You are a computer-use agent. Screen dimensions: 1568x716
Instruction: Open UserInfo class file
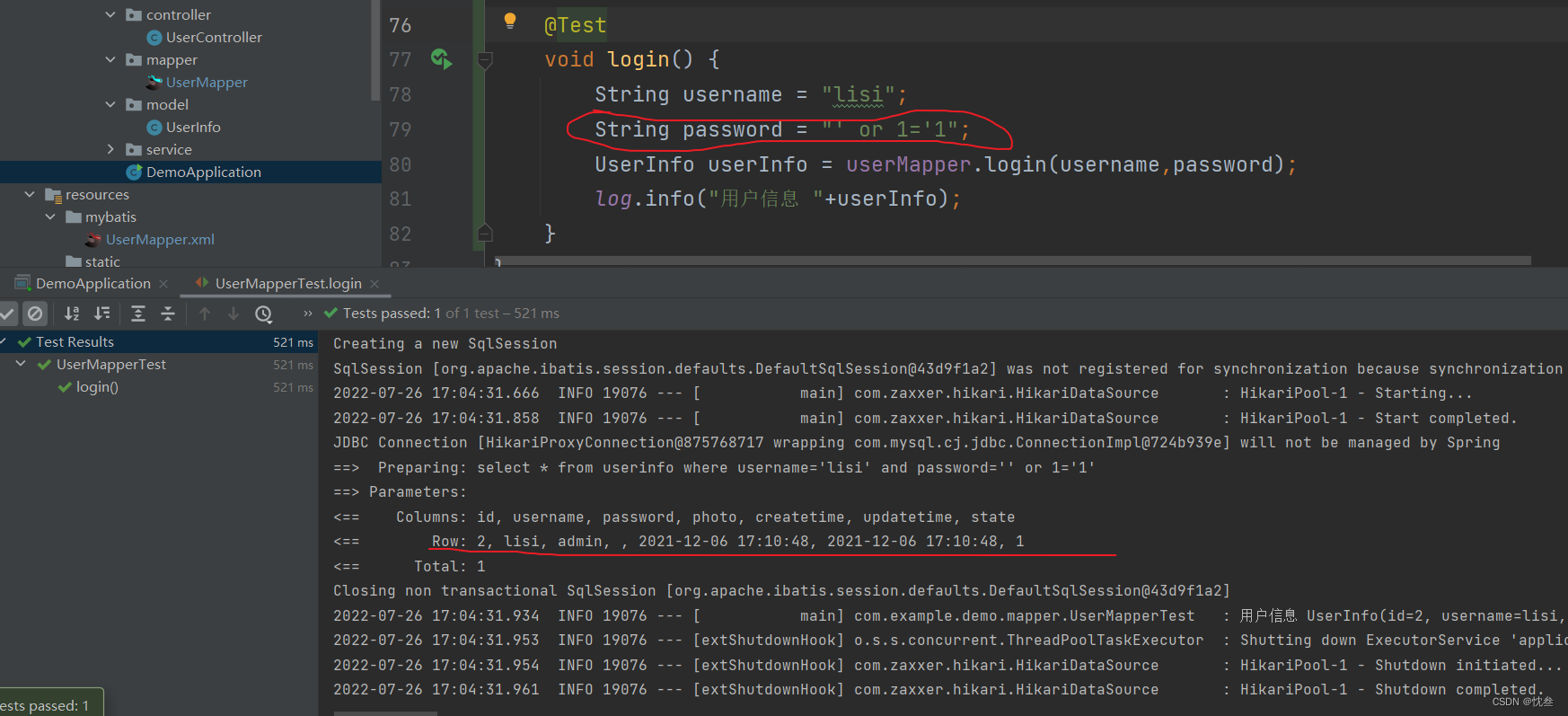193,127
